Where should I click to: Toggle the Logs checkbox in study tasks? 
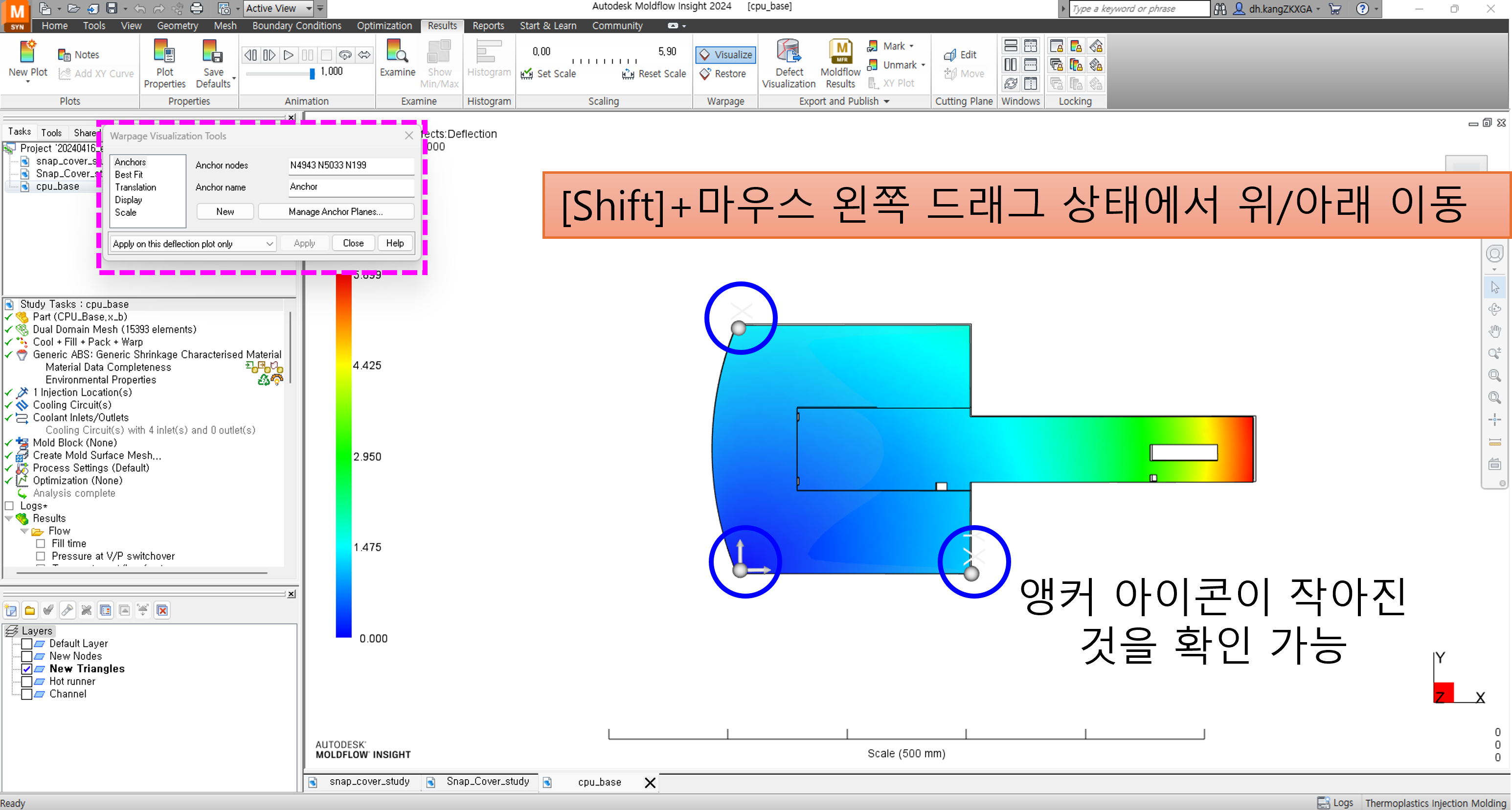tap(9, 506)
